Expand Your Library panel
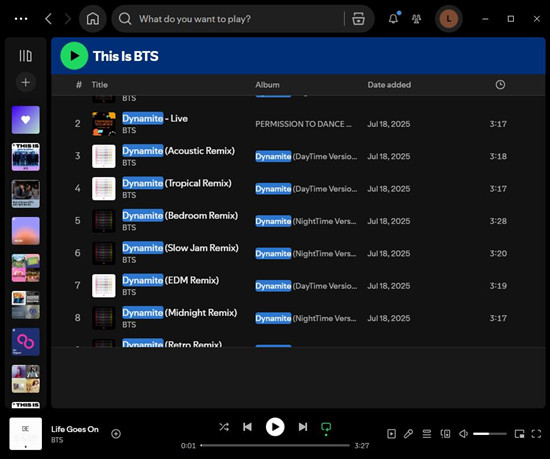This screenshot has width=550, height=459. pyautogui.click(x=26, y=56)
